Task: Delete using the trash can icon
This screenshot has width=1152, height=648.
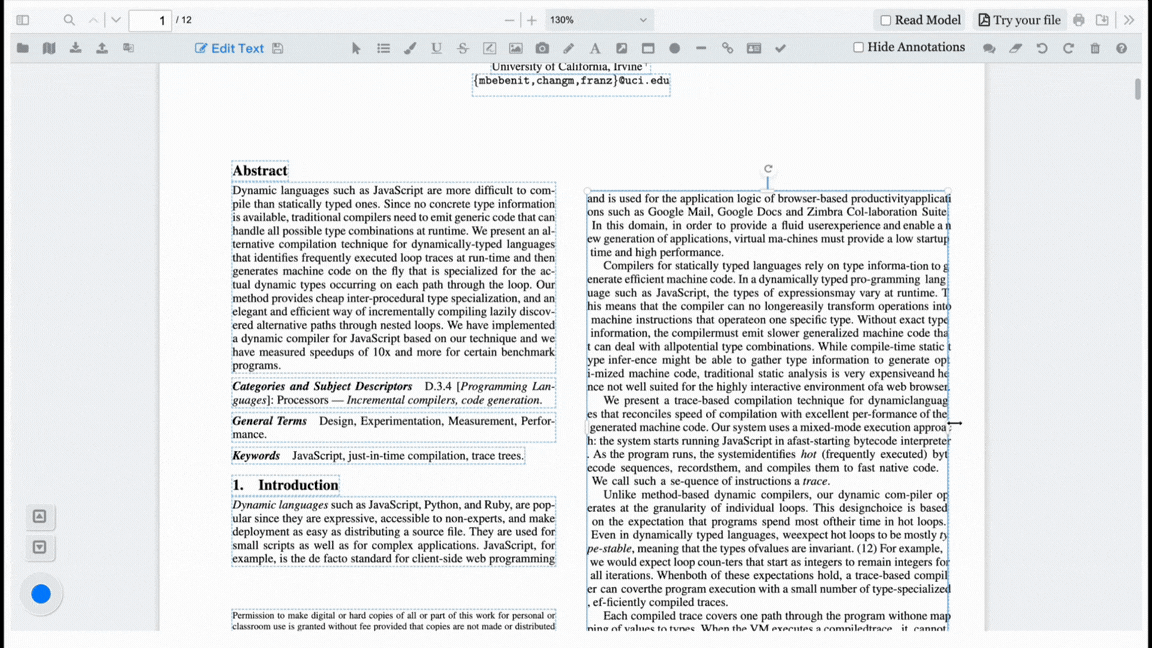Action: [x=1095, y=48]
